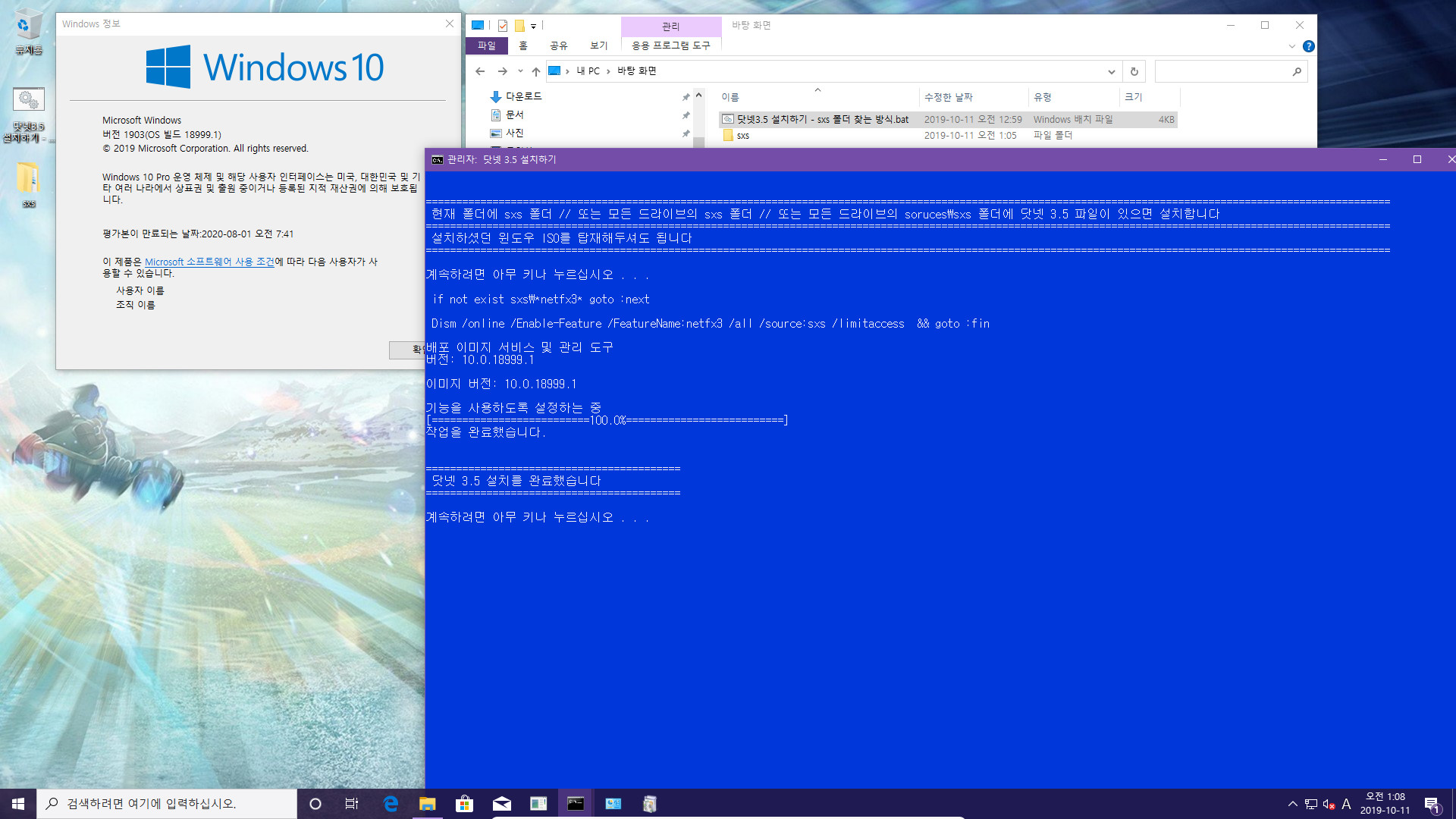This screenshot has height=819, width=1456.
Task: Click the muted volume icon in tray
Action: [1329, 804]
